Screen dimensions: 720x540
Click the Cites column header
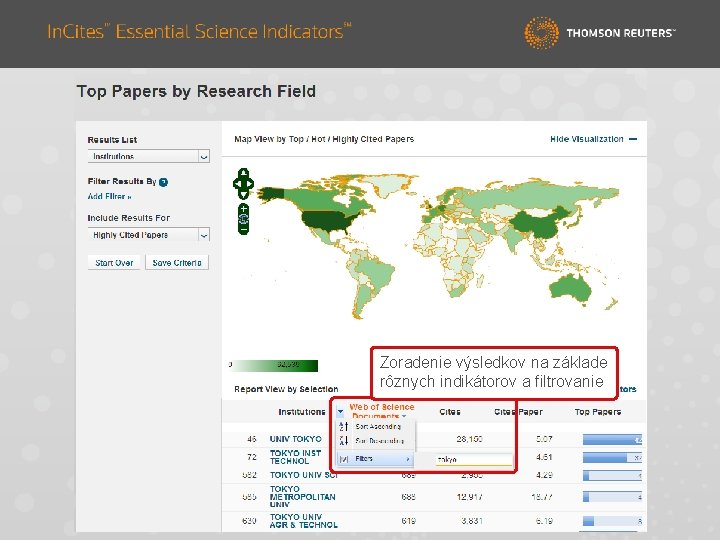coord(450,412)
